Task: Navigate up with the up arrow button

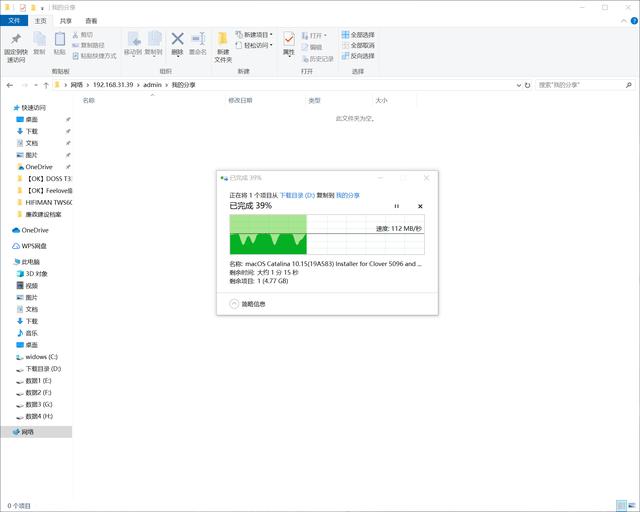Action: coord(45,85)
